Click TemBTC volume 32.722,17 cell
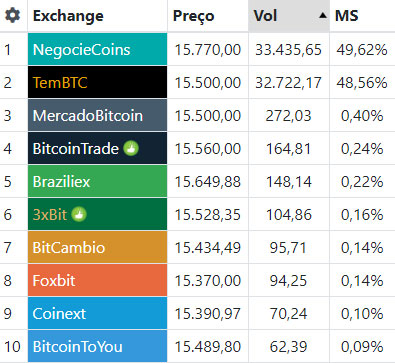This screenshot has height=363, width=395. [x=289, y=82]
